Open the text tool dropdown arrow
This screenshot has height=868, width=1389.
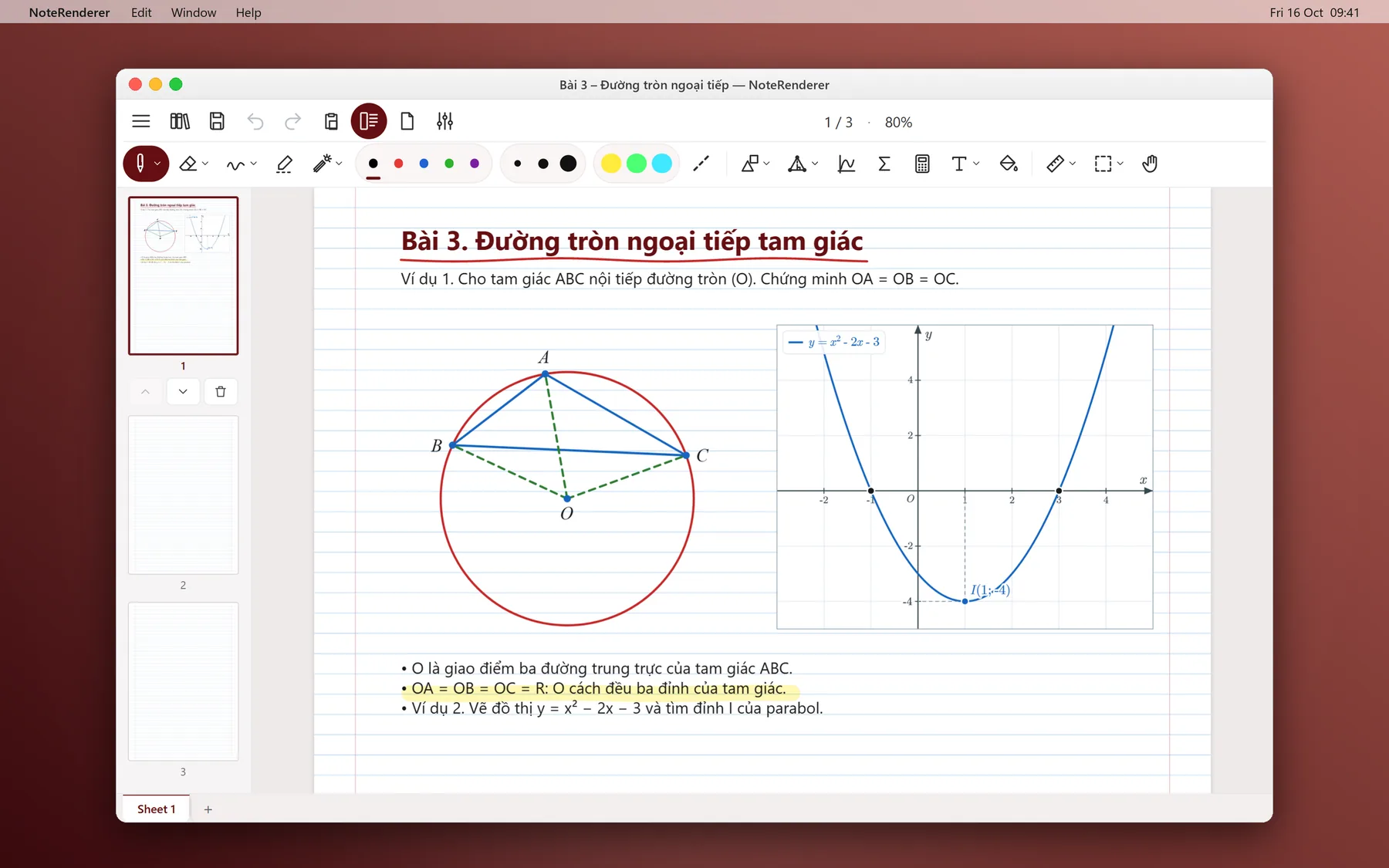click(x=976, y=164)
